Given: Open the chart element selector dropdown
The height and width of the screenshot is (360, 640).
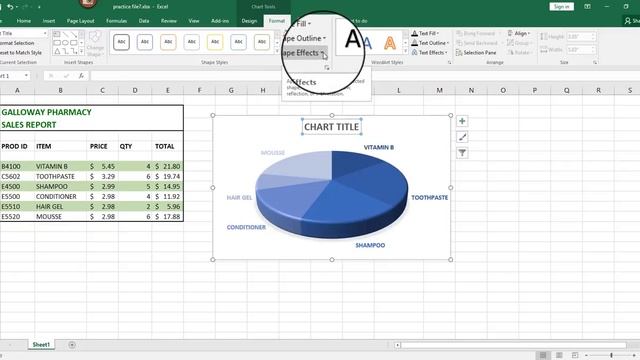Looking at the screenshot, I should pos(44,33).
